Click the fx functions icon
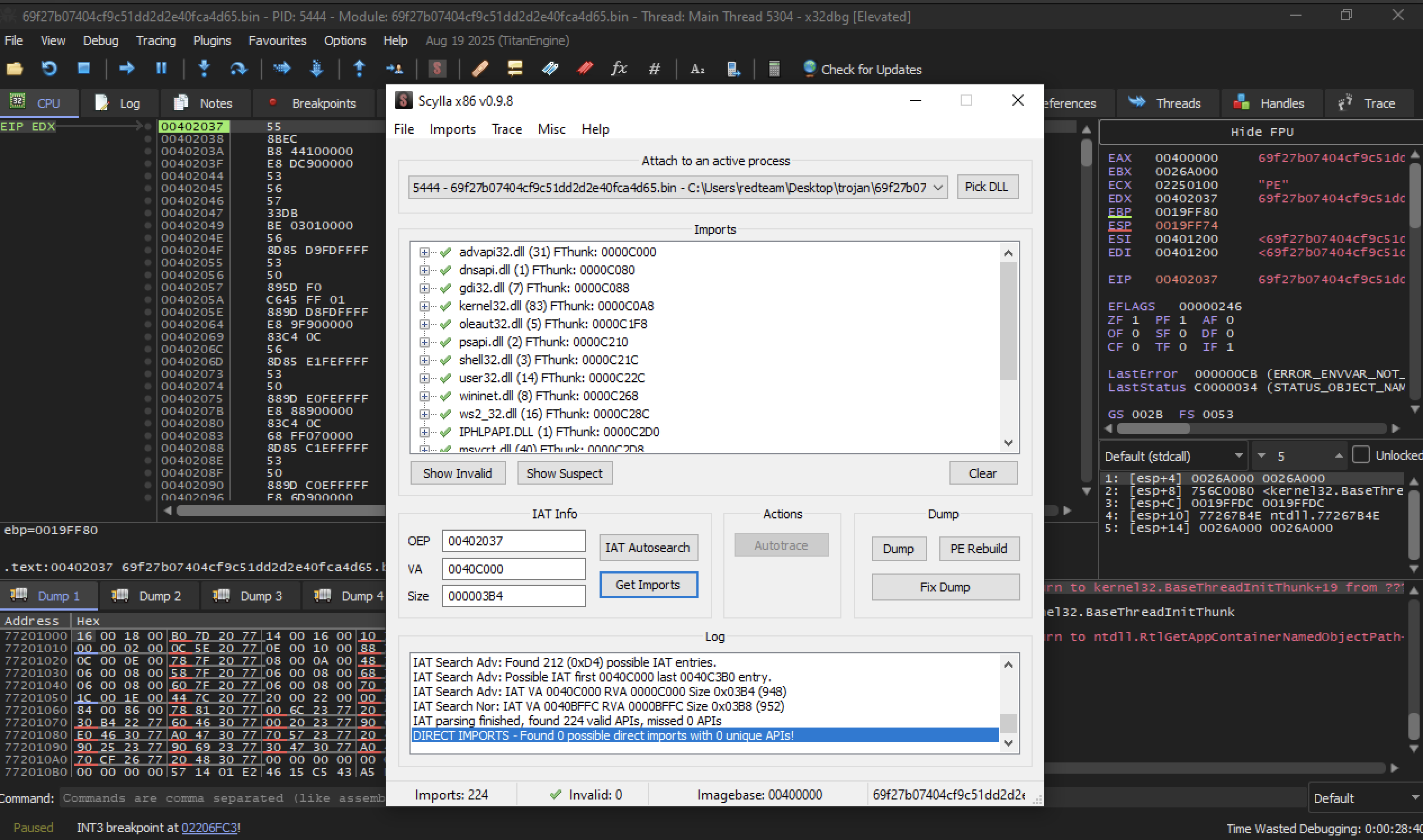The width and height of the screenshot is (1423, 840). (x=618, y=69)
